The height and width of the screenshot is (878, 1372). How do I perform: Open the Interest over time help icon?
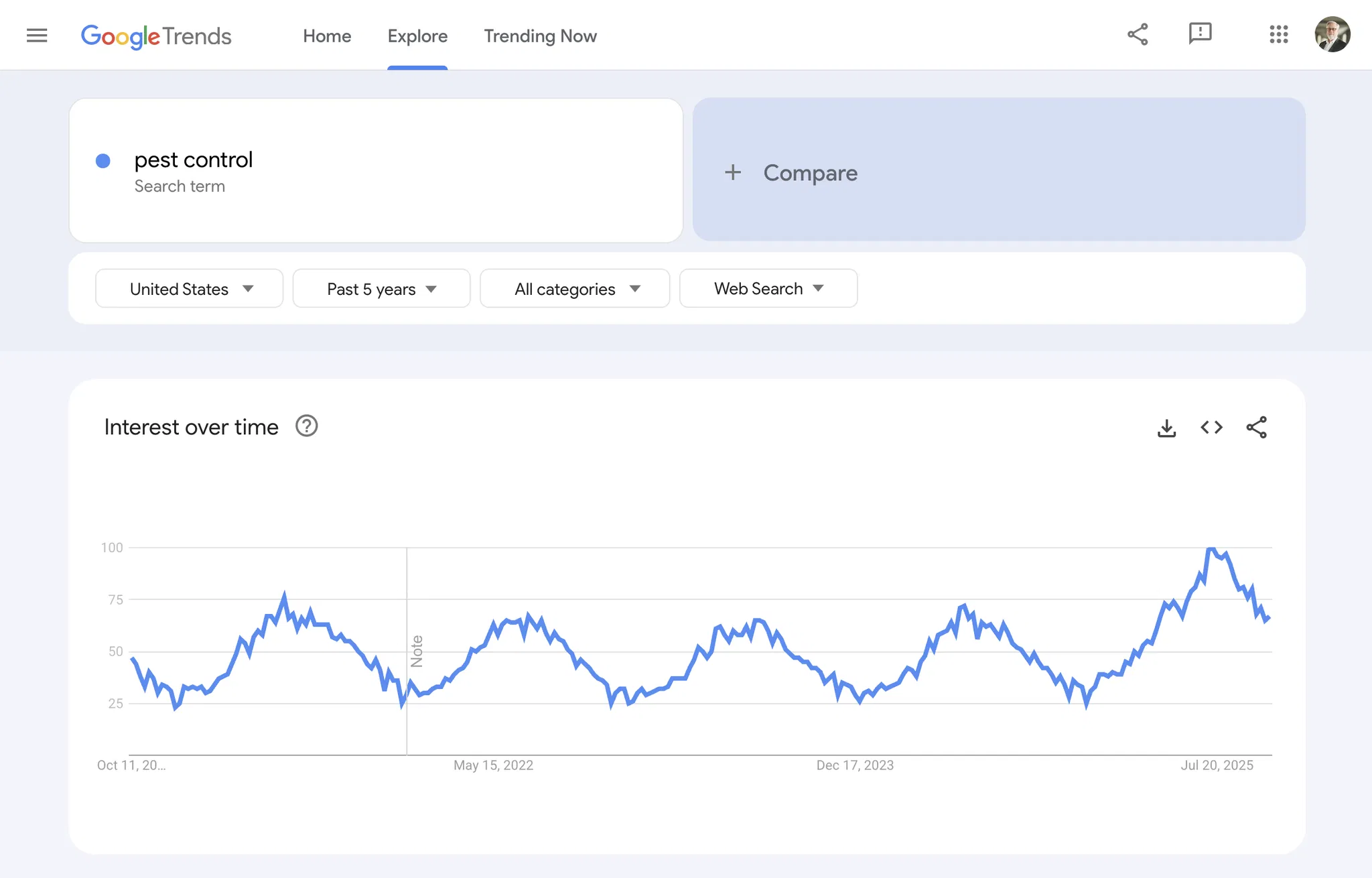coord(306,426)
